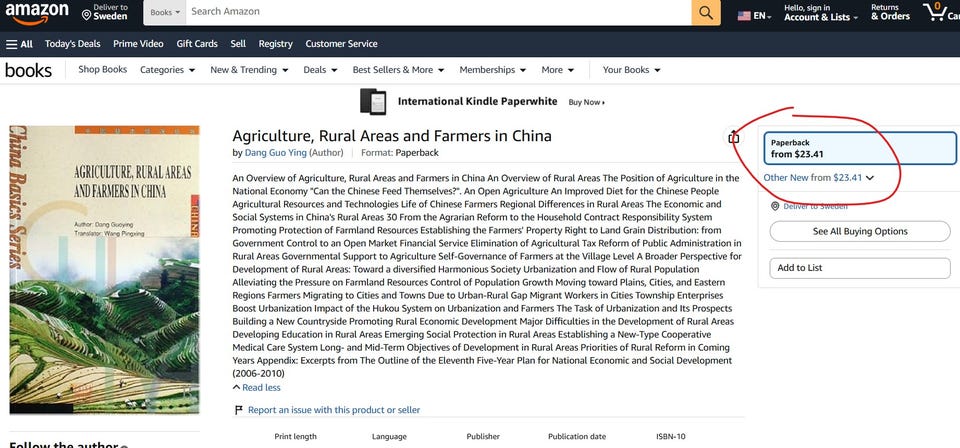The height and width of the screenshot is (448, 960).
Task: Click the share icon beside title
Action: click(x=733, y=137)
